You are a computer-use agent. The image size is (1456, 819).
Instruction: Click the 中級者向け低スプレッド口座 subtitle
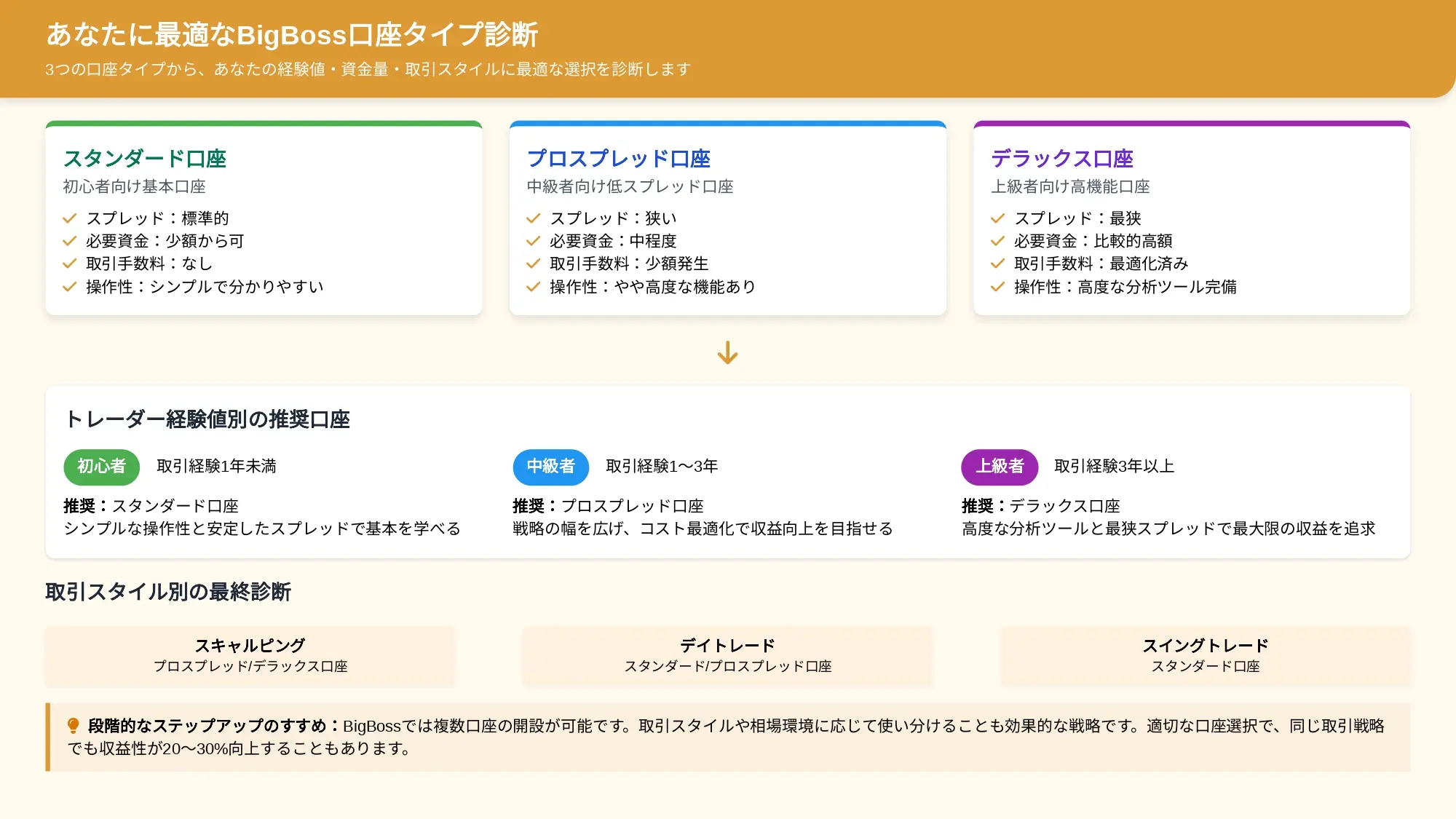pyautogui.click(x=630, y=187)
